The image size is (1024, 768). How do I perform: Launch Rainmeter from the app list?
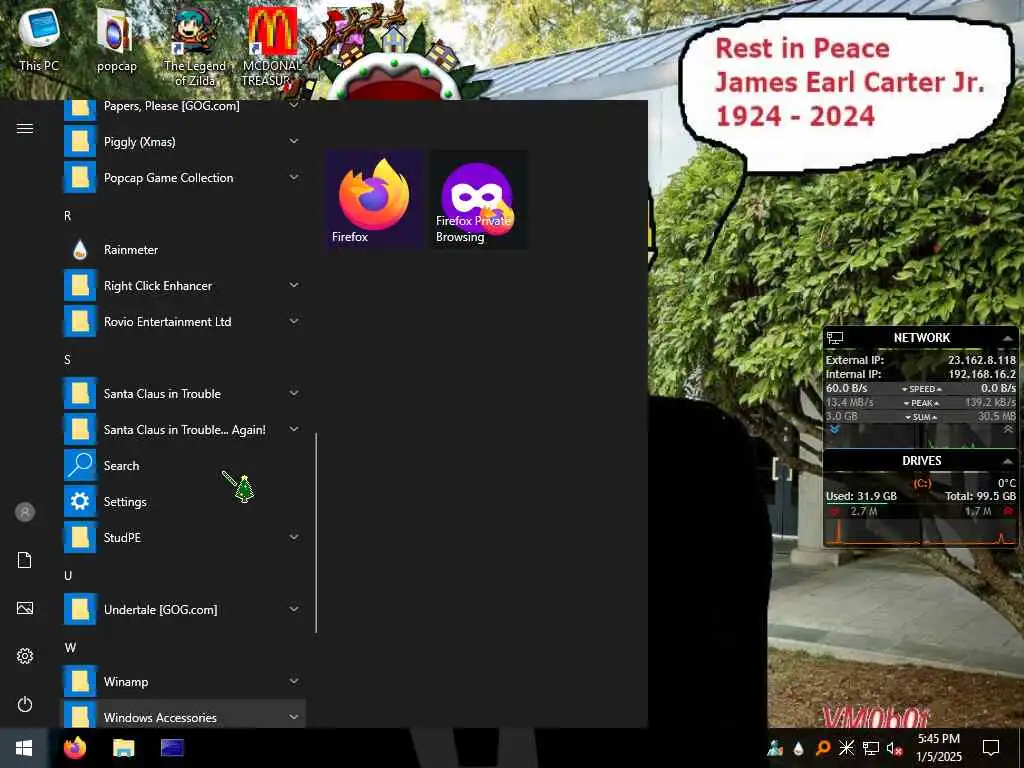(x=183, y=249)
